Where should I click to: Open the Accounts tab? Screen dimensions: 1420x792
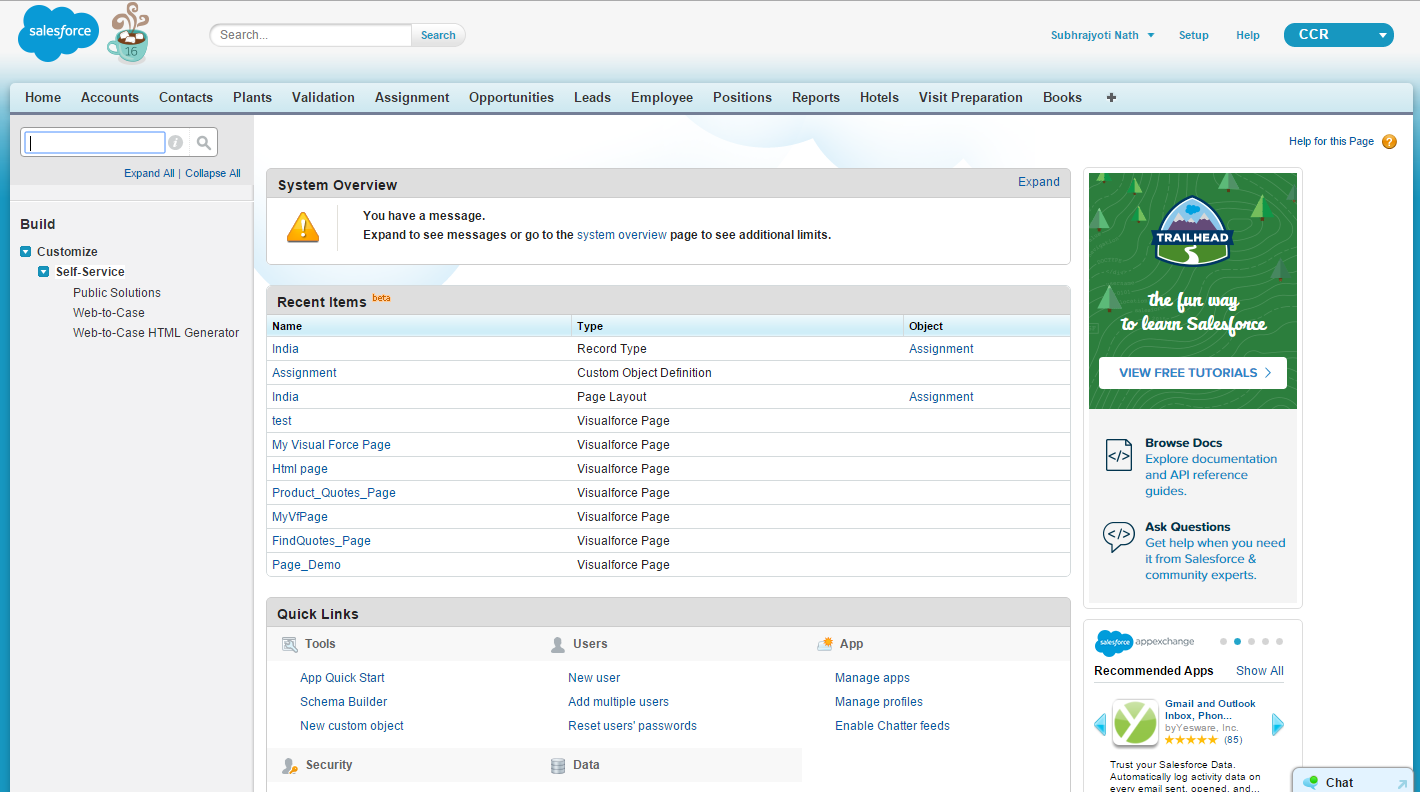[110, 97]
